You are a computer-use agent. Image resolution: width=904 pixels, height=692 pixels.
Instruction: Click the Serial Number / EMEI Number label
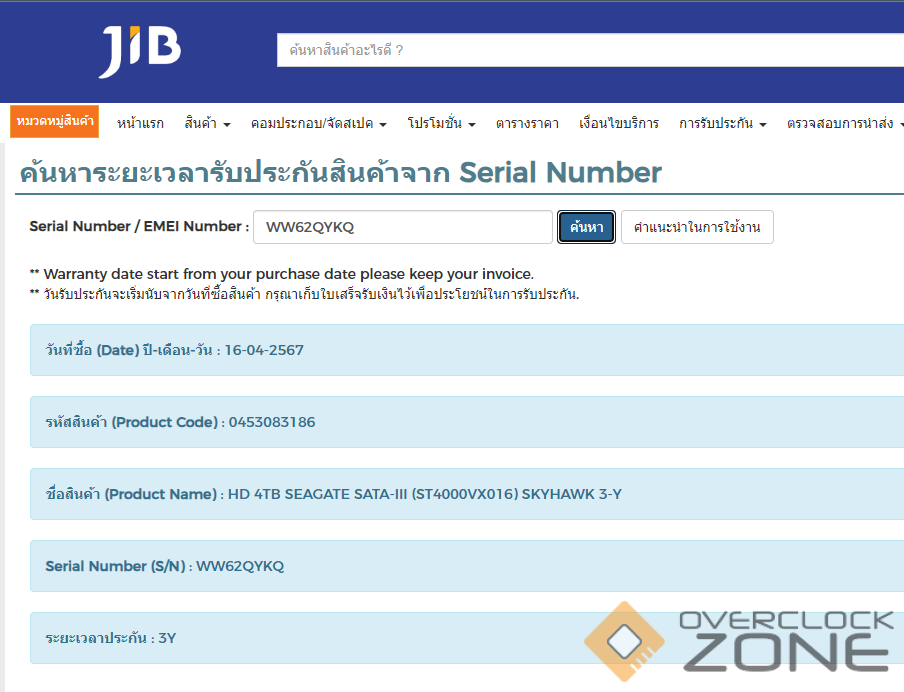(x=139, y=226)
